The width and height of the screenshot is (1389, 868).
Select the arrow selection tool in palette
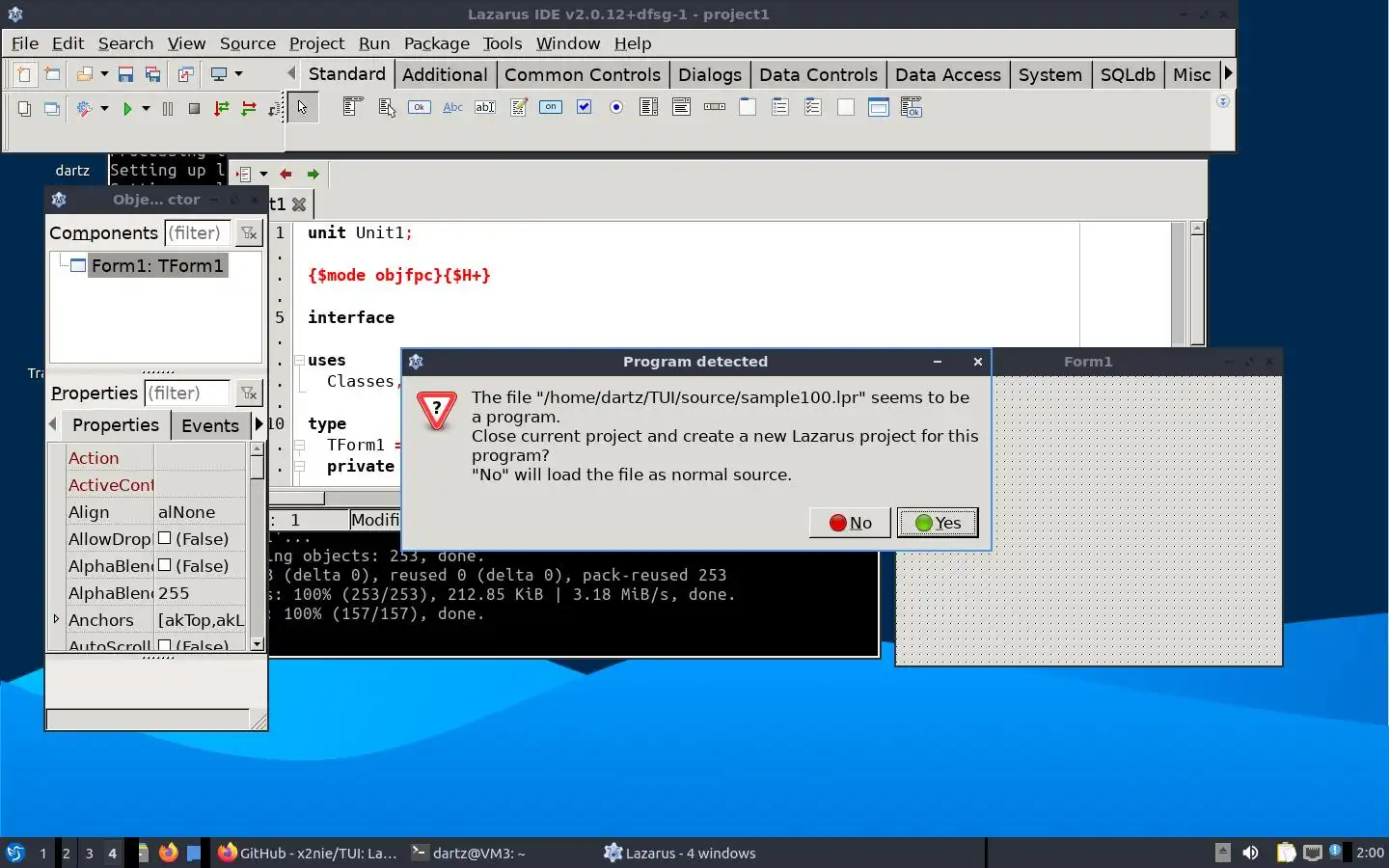point(302,107)
